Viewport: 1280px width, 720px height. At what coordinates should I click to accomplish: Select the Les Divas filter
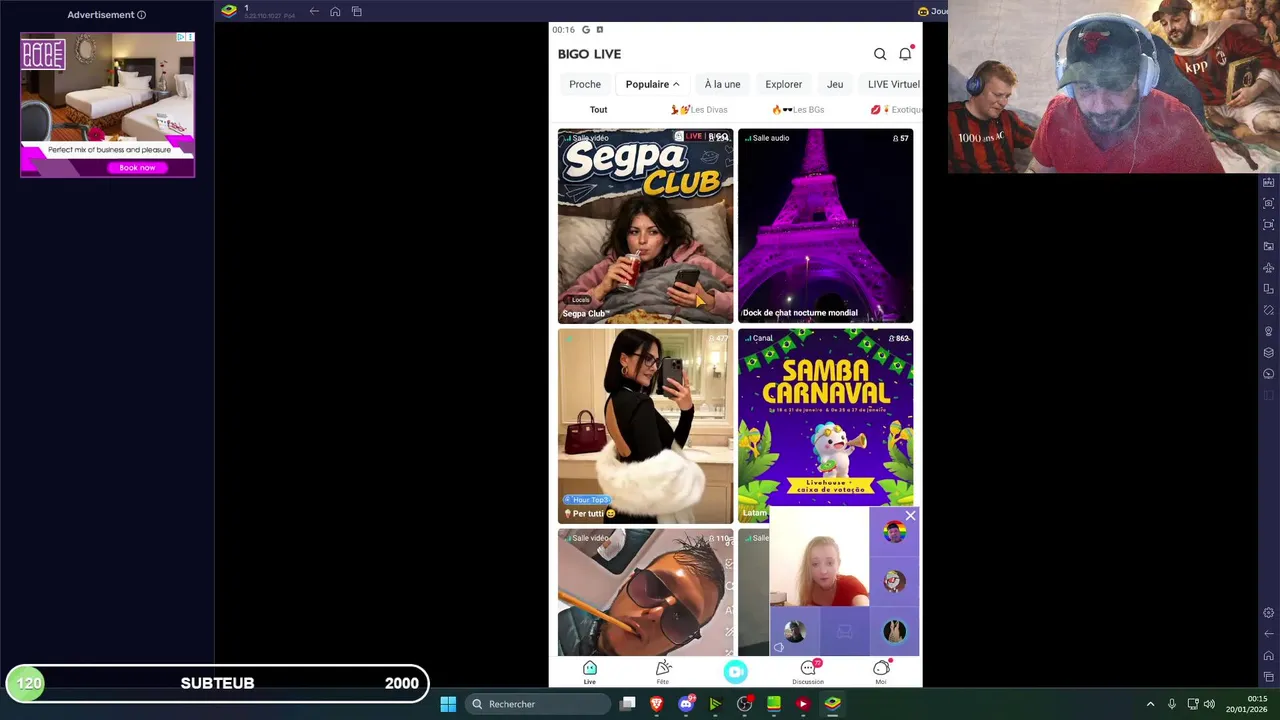(x=699, y=110)
